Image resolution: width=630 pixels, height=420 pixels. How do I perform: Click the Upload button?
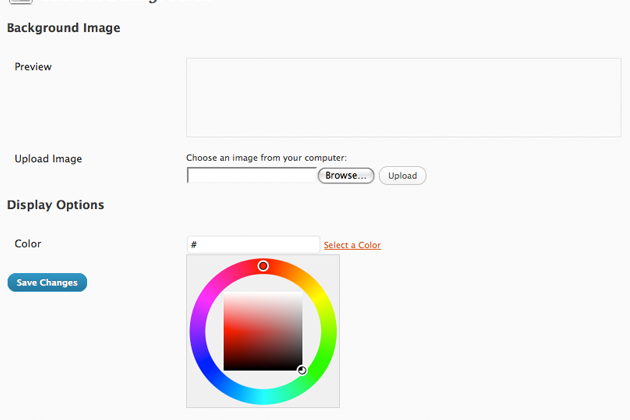click(x=402, y=176)
